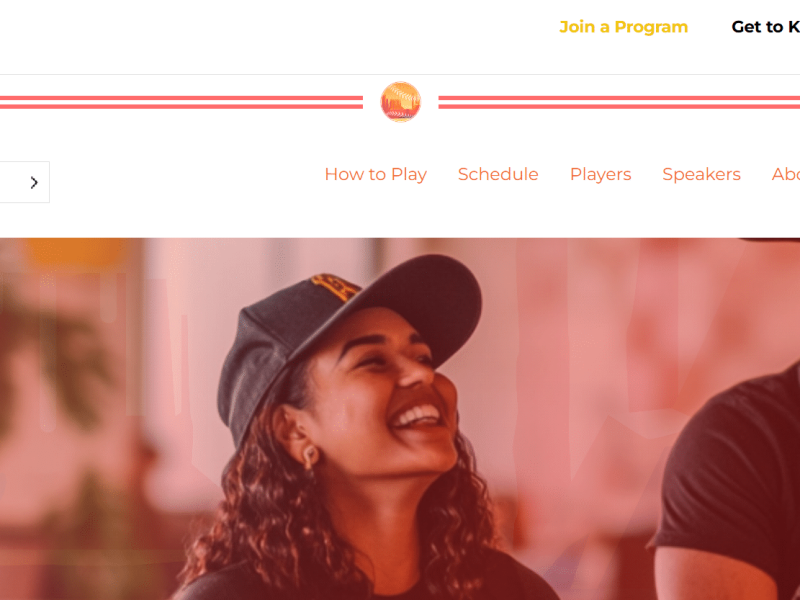
Task: Navigate to the Speakers section
Action: [x=702, y=174]
